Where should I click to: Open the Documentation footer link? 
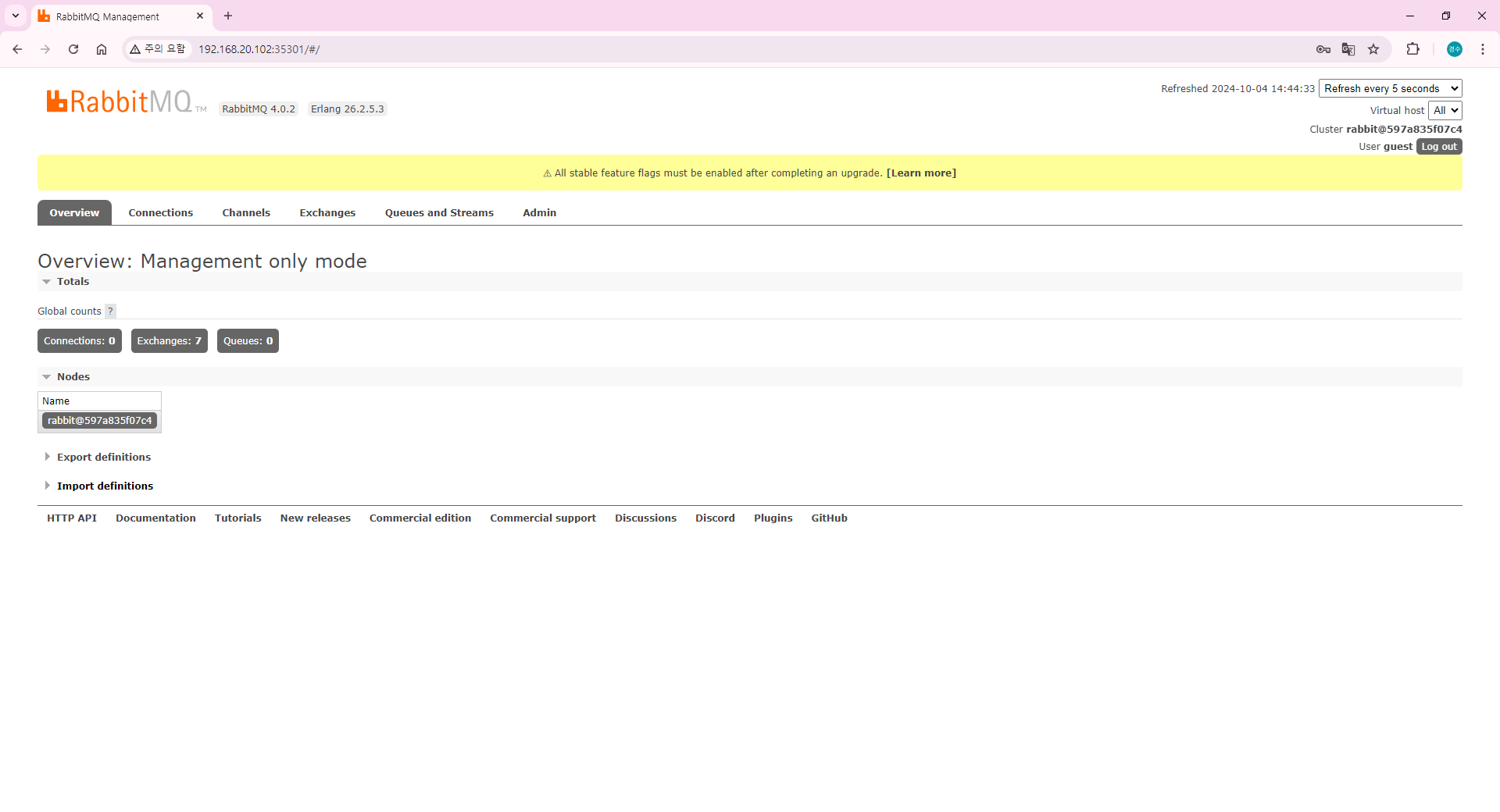click(x=155, y=518)
